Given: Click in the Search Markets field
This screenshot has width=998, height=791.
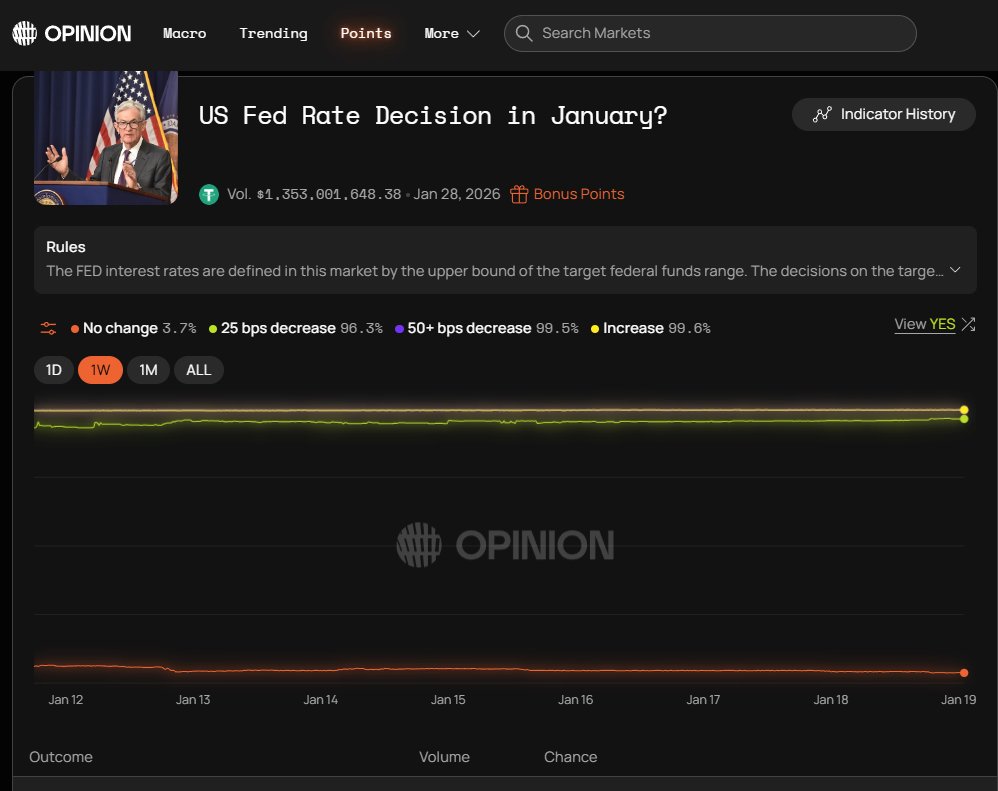Looking at the screenshot, I should point(710,33).
